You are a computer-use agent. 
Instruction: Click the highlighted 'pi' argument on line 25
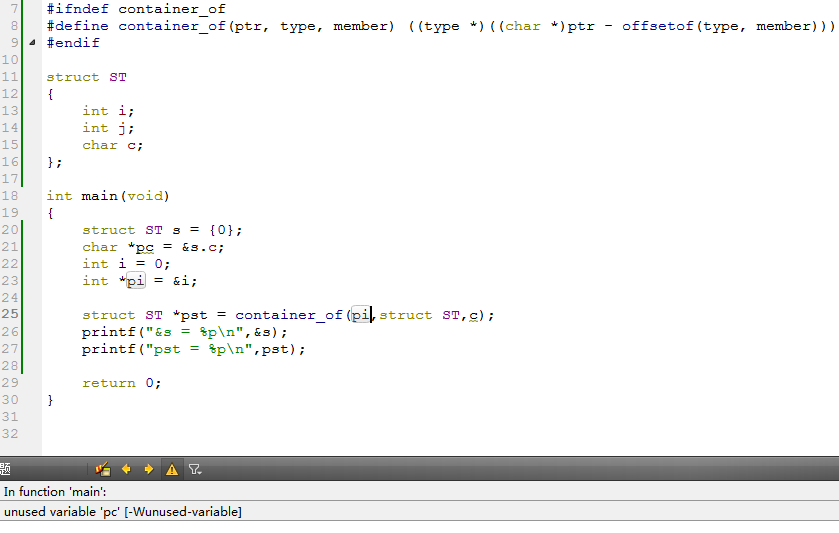(361, 315)
